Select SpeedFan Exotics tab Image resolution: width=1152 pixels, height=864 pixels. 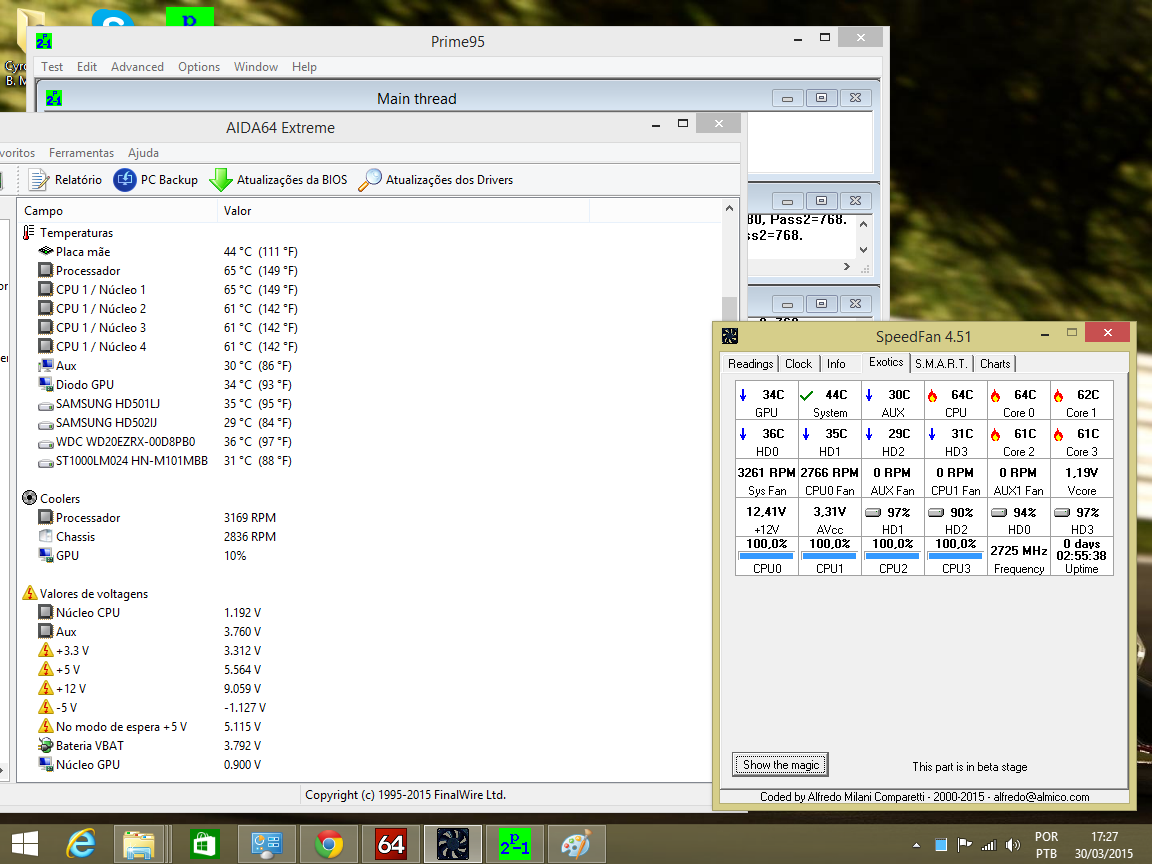[886, 362]
